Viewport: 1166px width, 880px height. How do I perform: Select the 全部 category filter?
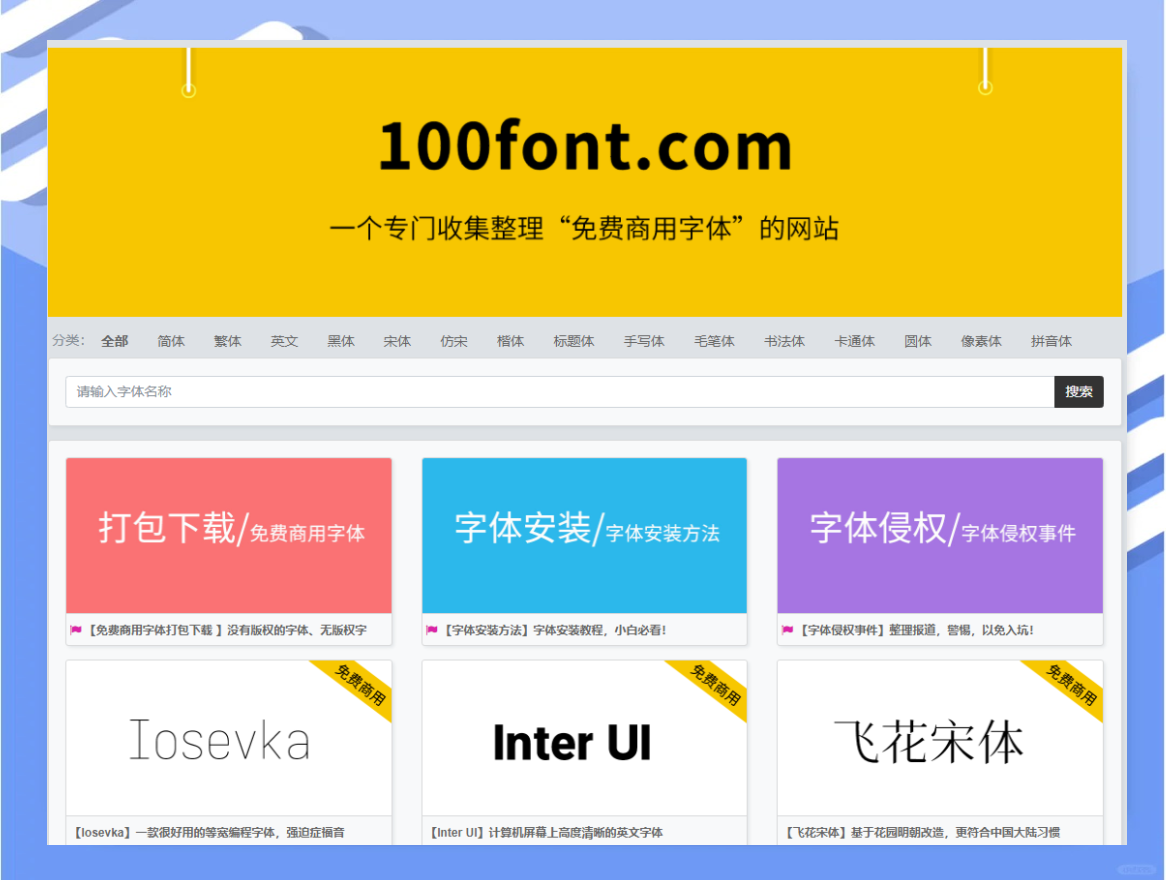point(114,341)
